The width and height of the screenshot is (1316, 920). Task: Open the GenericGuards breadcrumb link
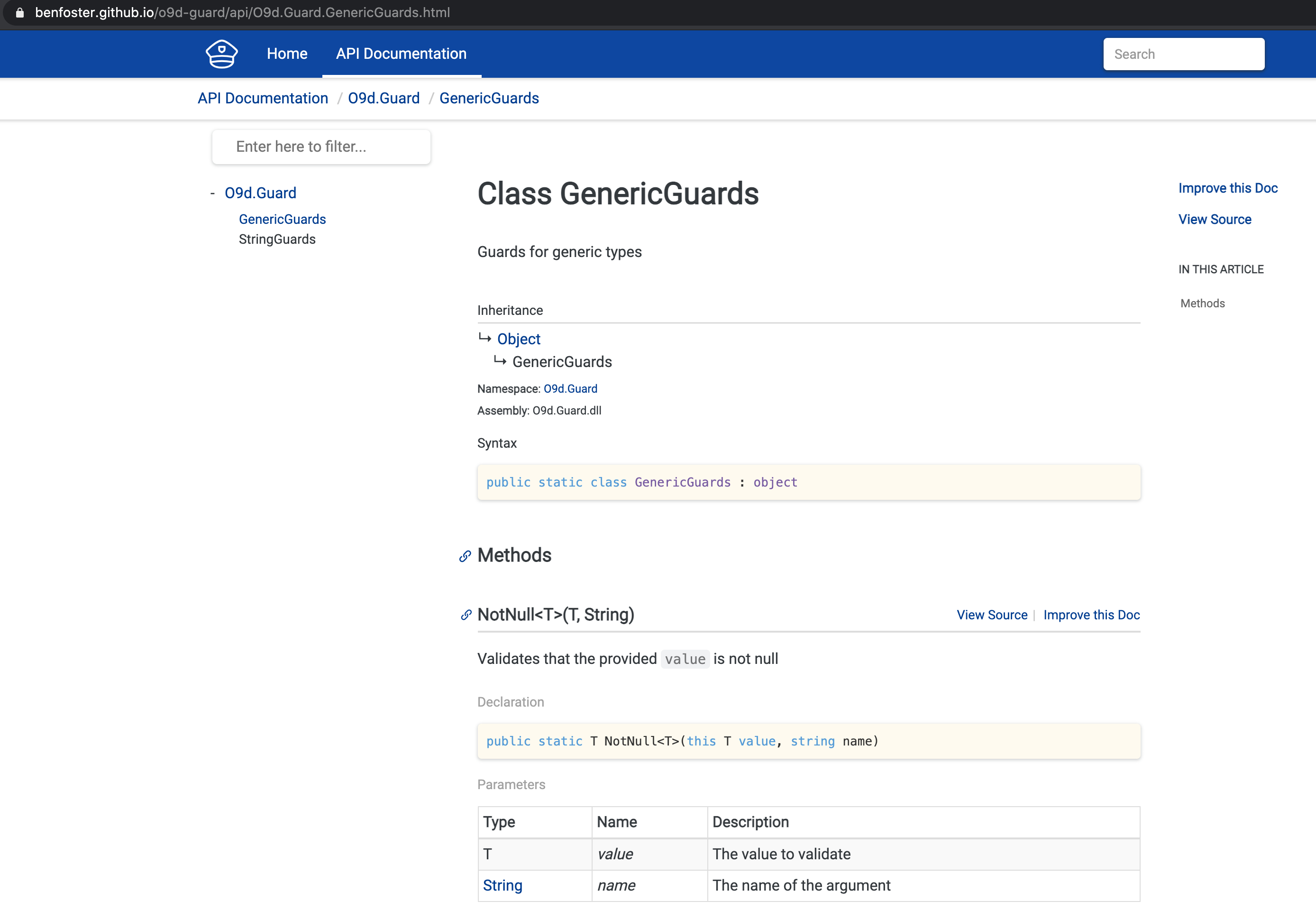pos(489,98)
